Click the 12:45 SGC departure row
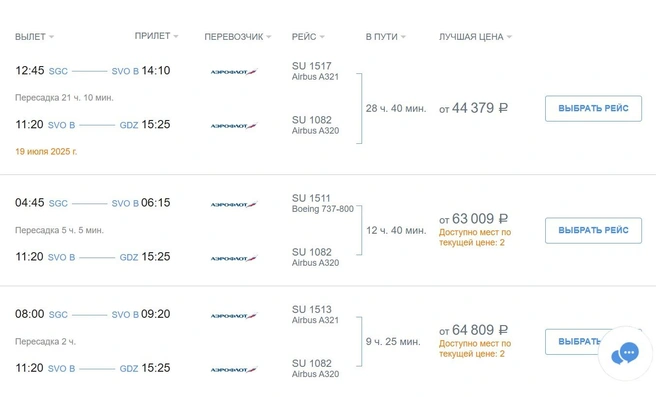The width and height of the screenshot is (656, 397). pos(92,71)
